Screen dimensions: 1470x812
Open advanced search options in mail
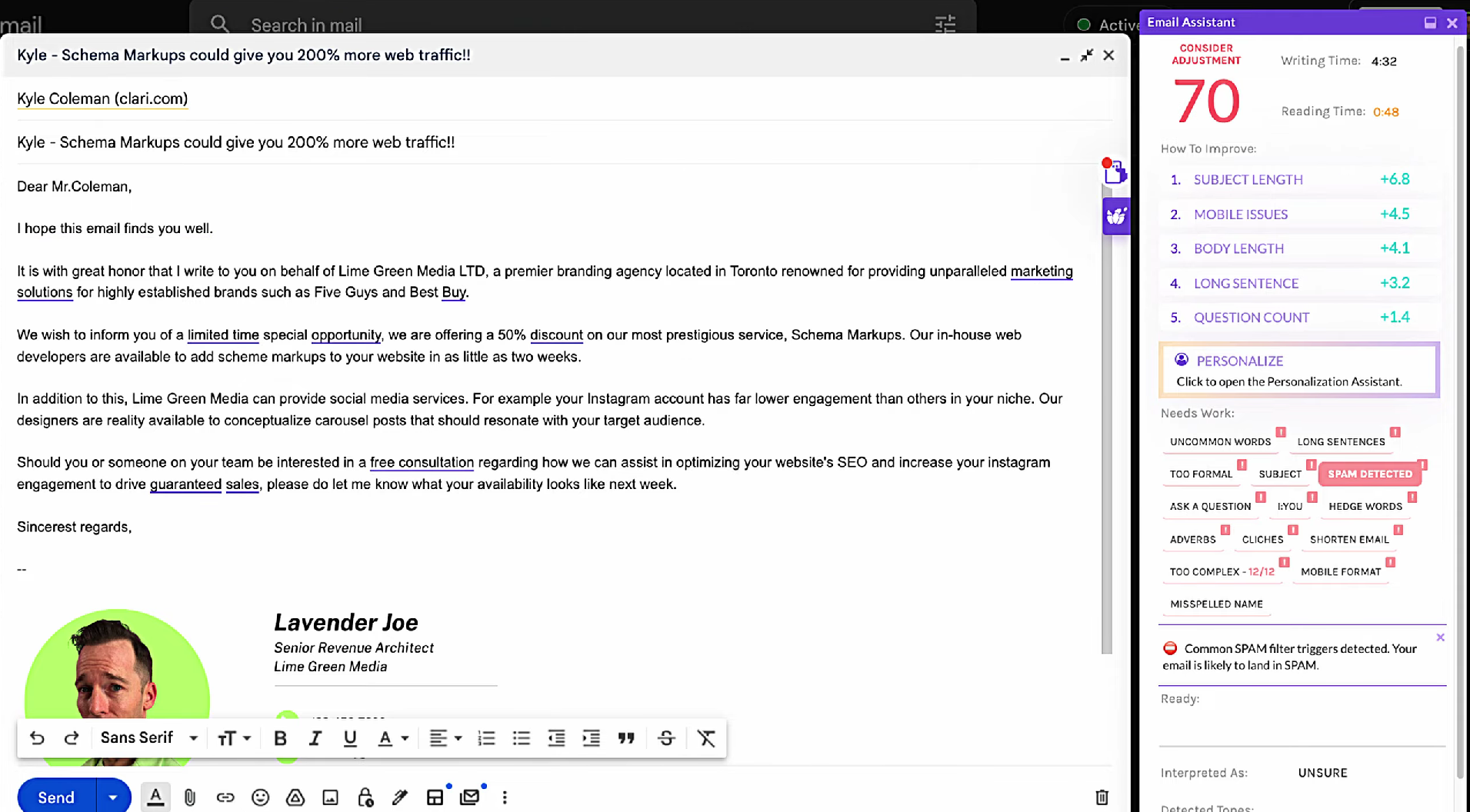click(x=945, y=24)
